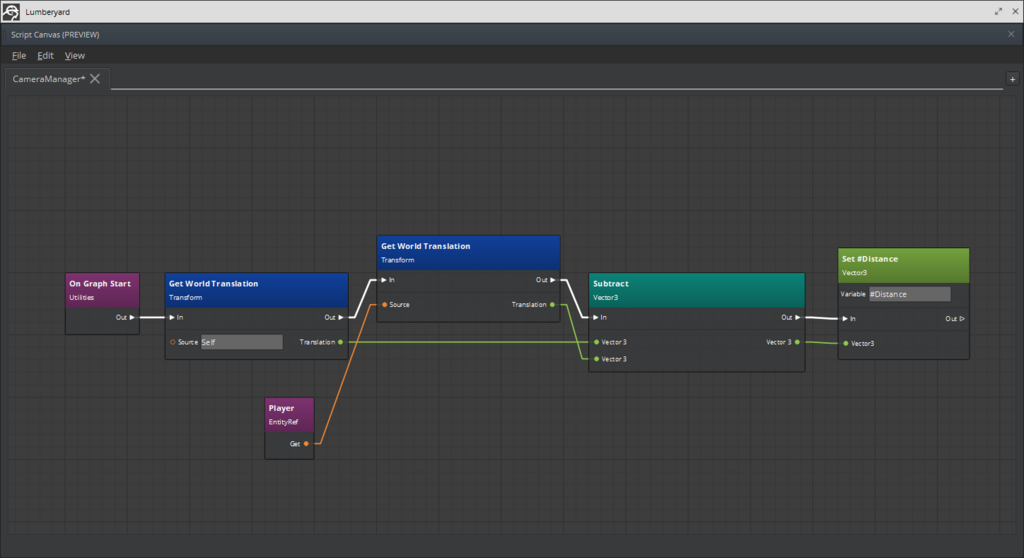The image size is (1024, 558).
Task: Edit the Self source input field
Action: click(x=242, y=342)
